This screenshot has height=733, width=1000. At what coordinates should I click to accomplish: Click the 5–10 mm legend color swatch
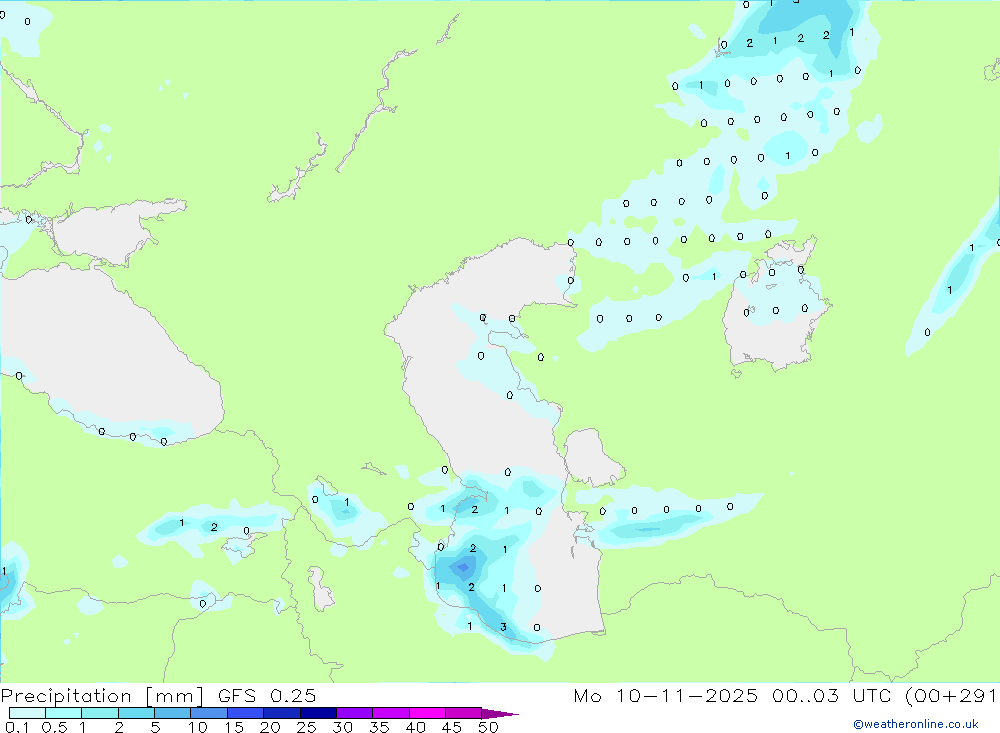[x=173, y=713]
